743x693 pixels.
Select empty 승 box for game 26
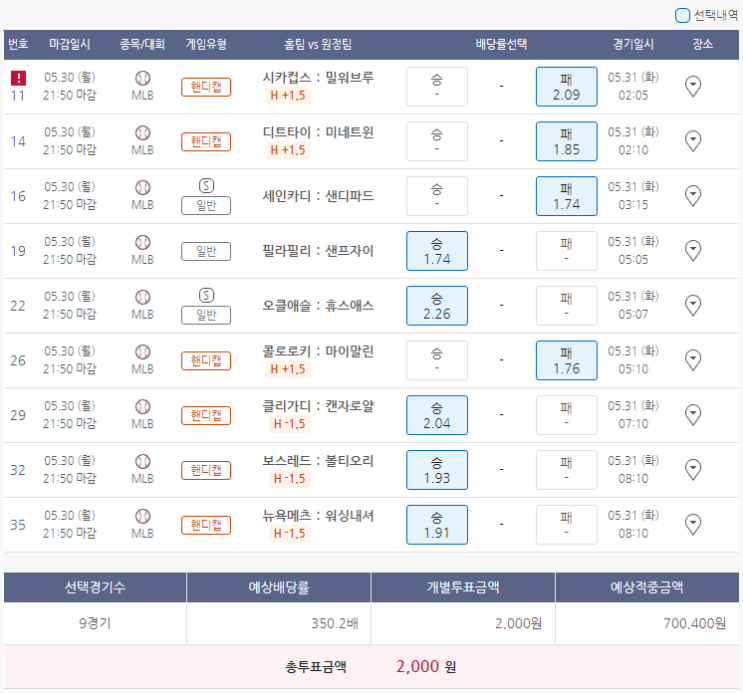(437, 360)
